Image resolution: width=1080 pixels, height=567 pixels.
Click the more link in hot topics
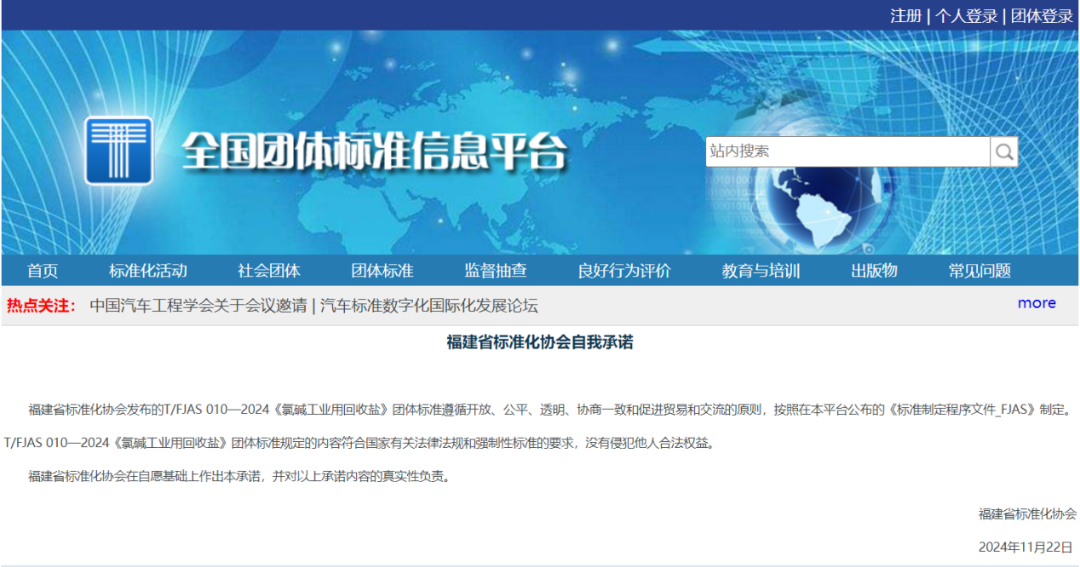pos(1037,303)
